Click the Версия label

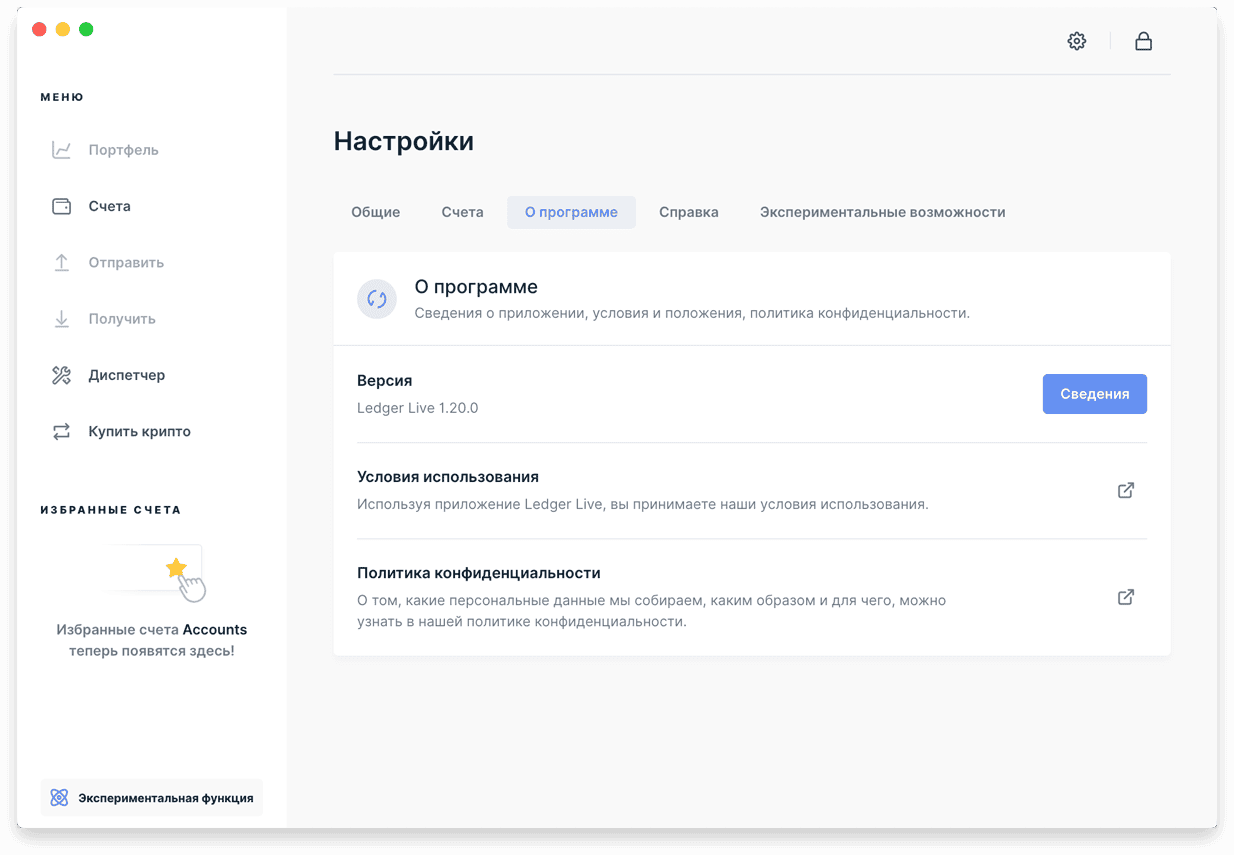[385, 381]
